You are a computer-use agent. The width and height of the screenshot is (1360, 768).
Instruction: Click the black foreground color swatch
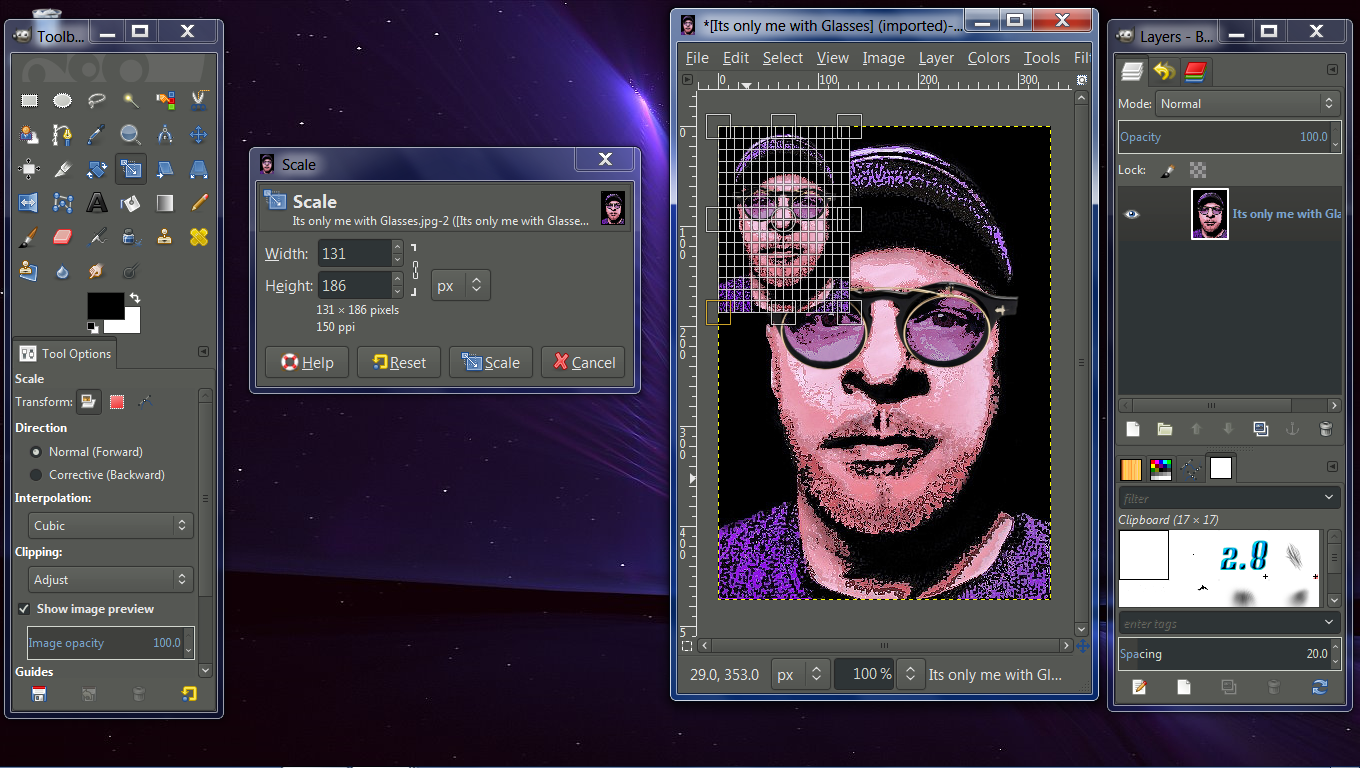(x=104, y=304)
